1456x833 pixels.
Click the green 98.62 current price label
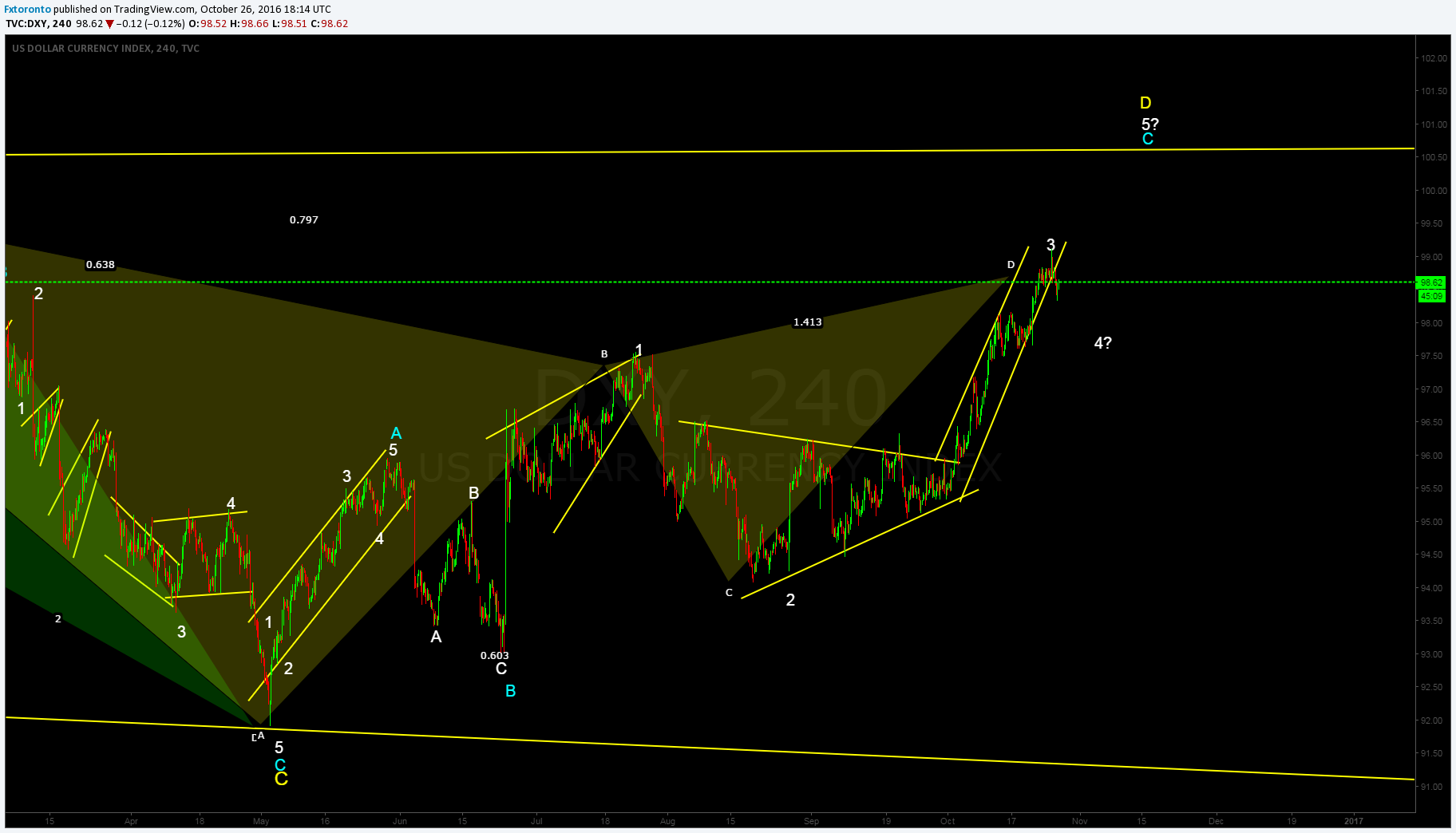[x=1431, y=282]
